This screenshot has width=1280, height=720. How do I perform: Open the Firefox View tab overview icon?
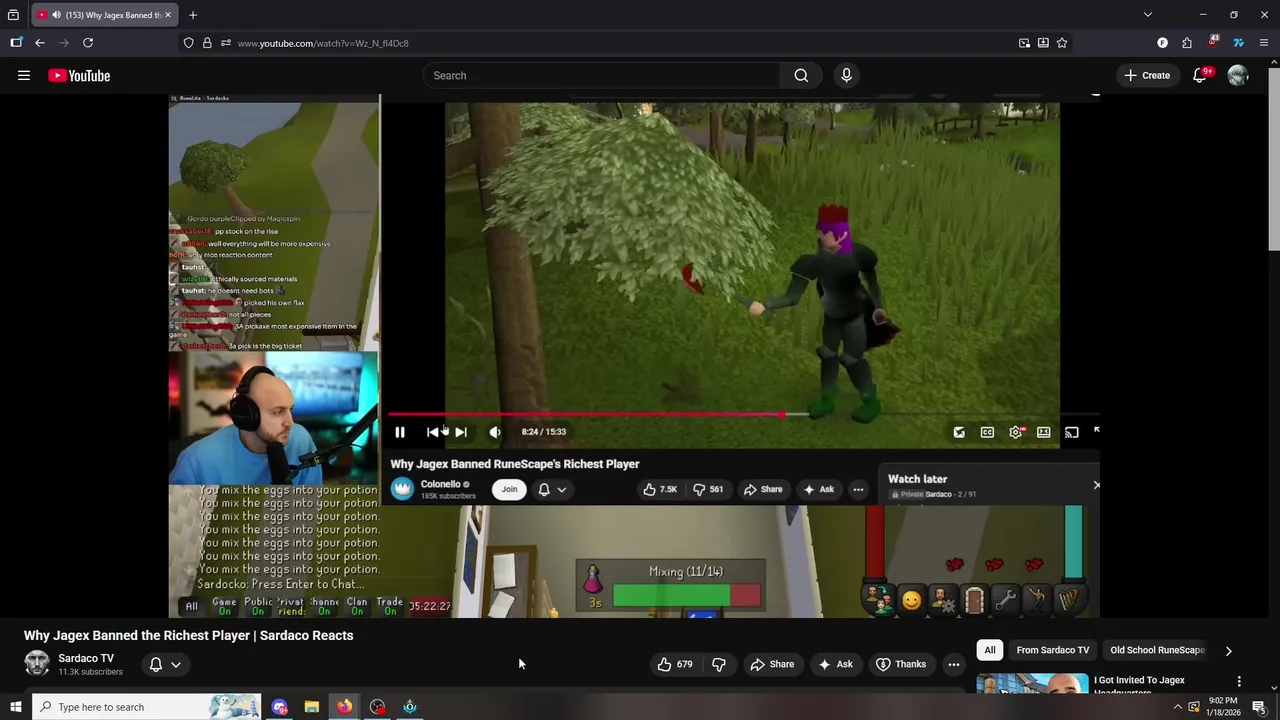(13, 15)
